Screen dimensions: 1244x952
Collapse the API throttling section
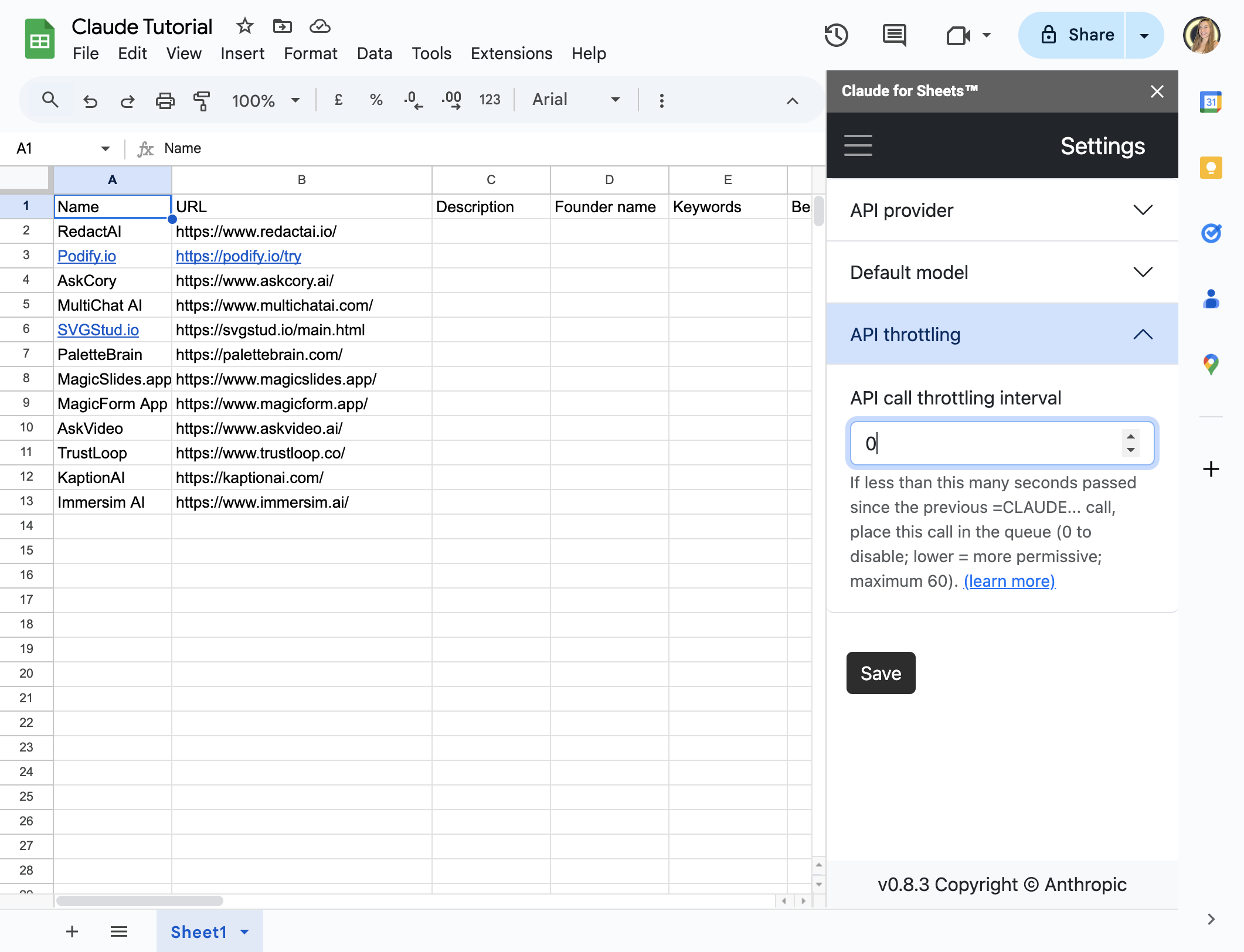tap(1002, 334)
